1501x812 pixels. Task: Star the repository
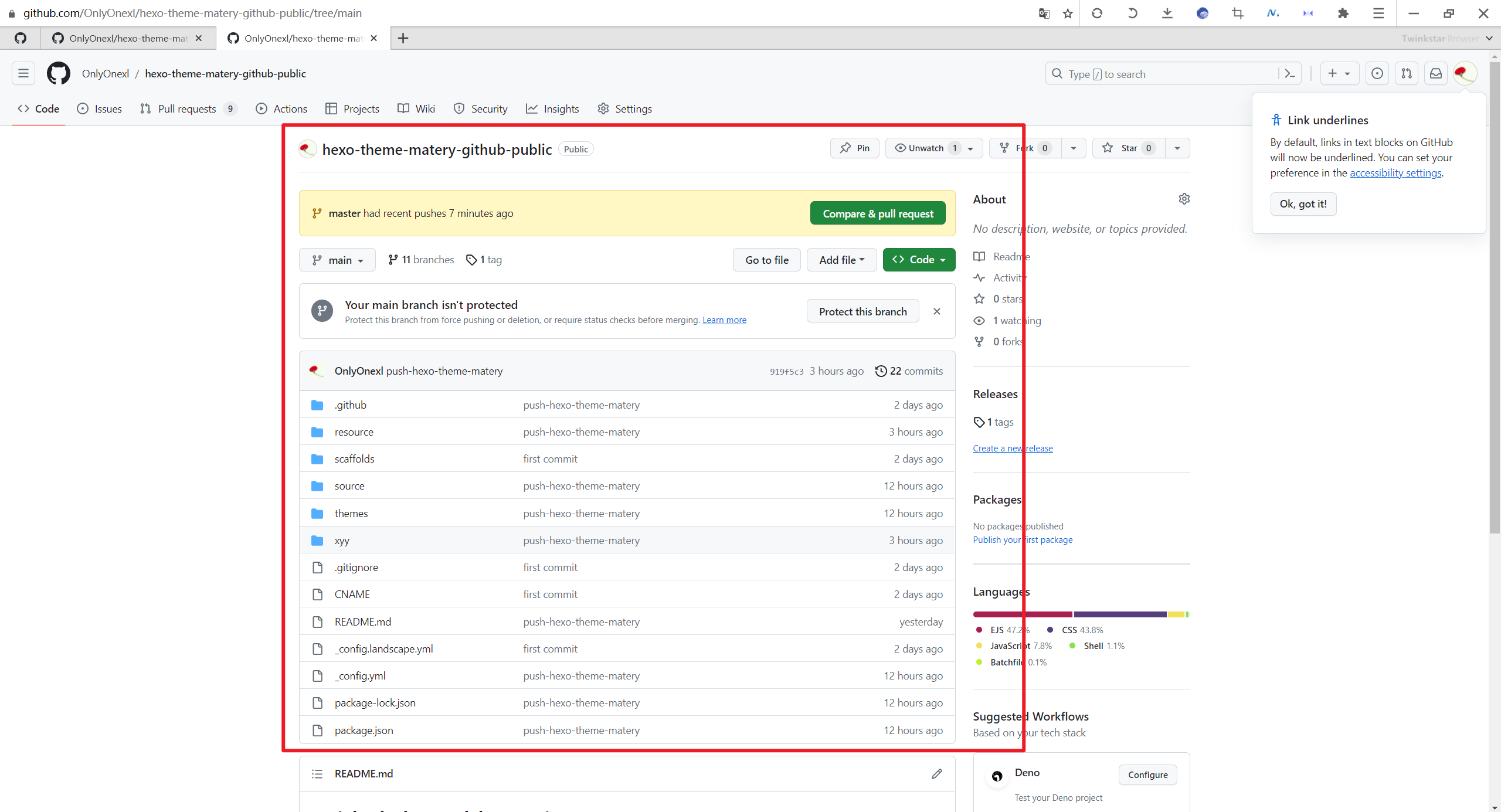click(1129, 148)
